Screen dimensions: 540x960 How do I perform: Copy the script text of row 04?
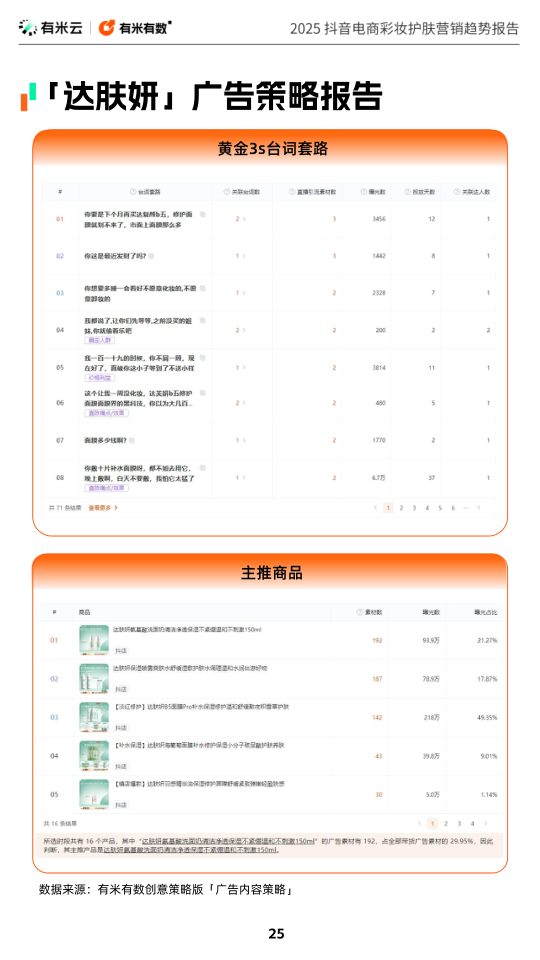point(203,320)
